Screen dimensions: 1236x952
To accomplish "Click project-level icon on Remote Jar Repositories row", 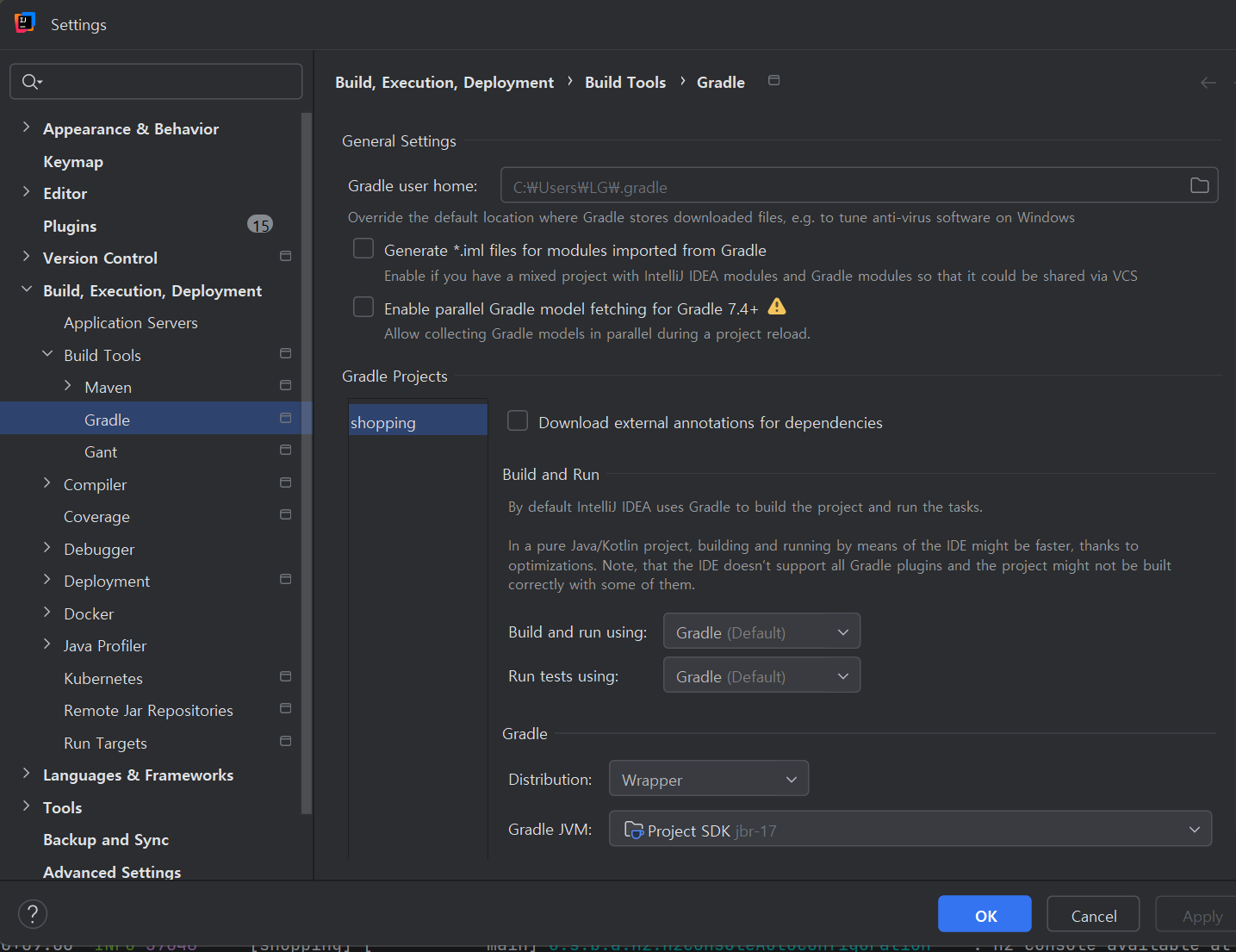I will (286, 708).
